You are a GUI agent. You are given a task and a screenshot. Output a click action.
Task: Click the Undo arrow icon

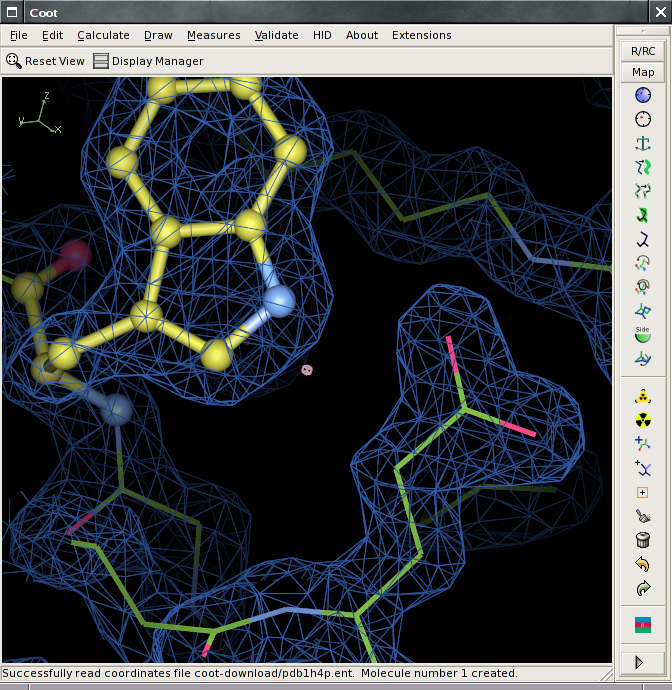[x=643, y=565]
